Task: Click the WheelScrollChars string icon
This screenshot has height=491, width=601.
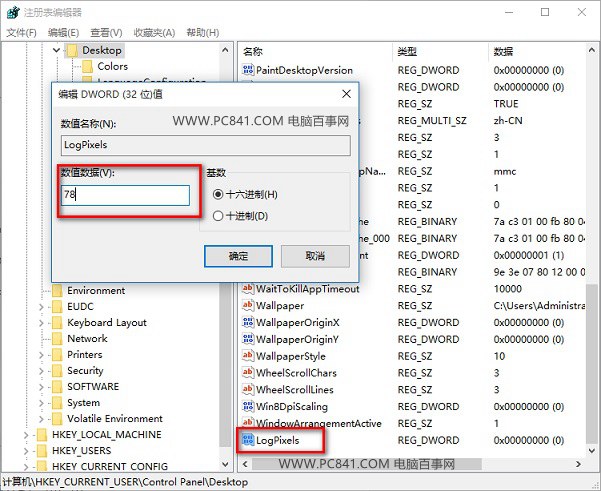Action: tap(248, 373)
